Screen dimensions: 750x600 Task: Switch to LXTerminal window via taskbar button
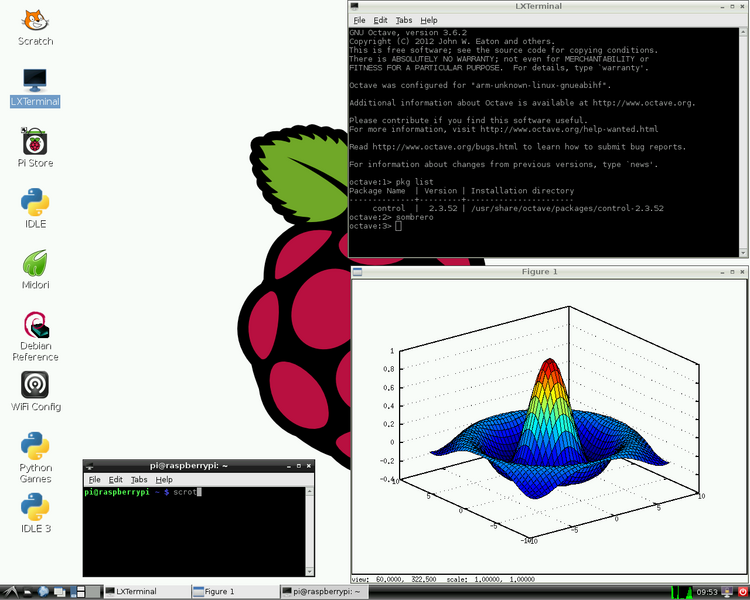coord(146,592)
